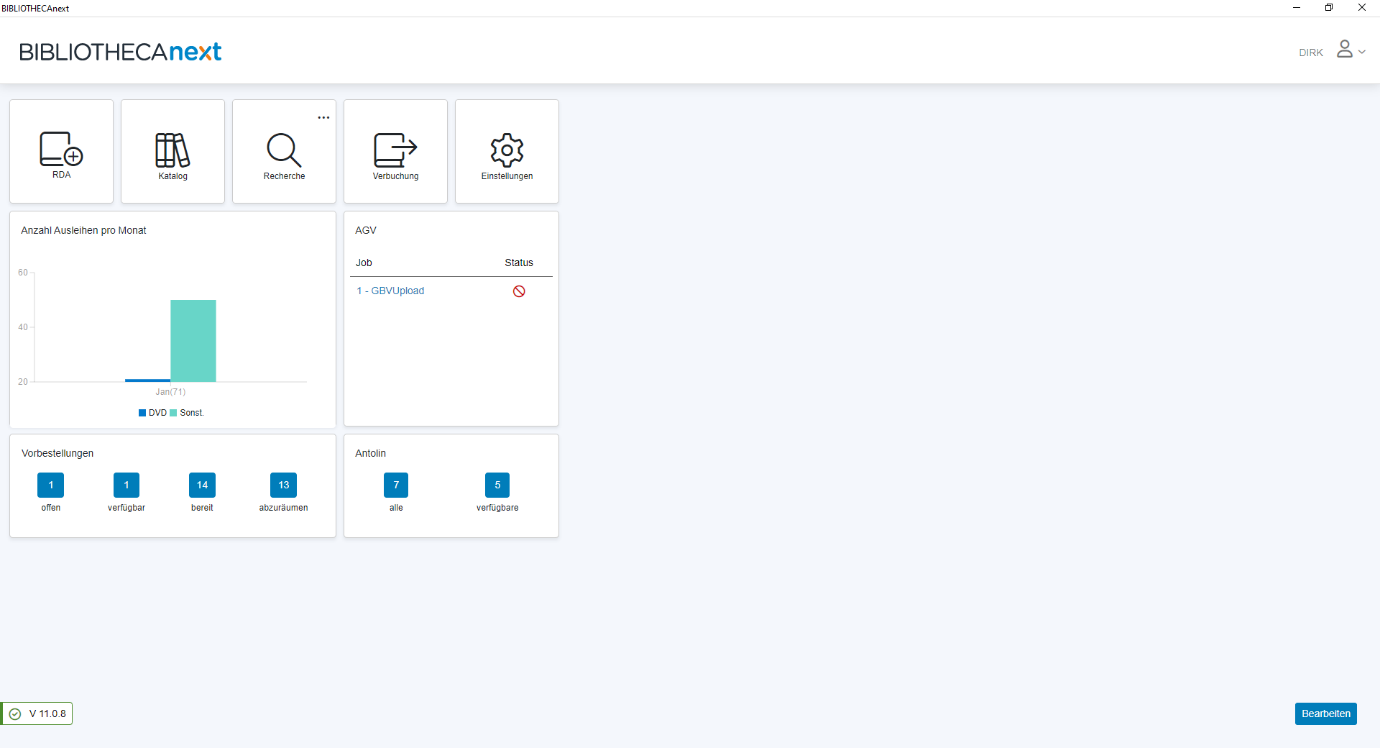Open the Katalog books icon
1380x748 pixels.
[172, 149]
